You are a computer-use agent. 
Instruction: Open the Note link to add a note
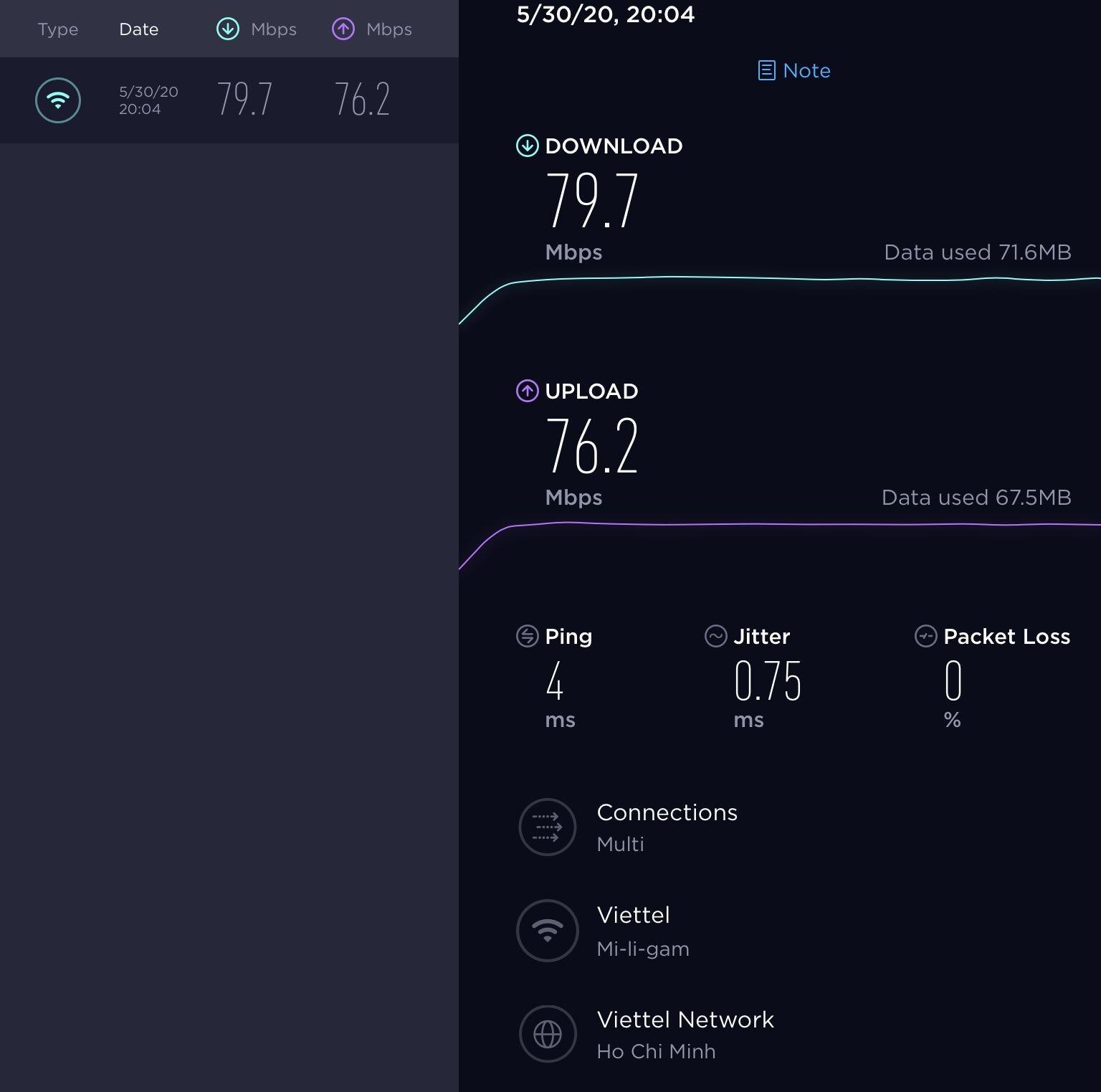[x=806, y=70]
